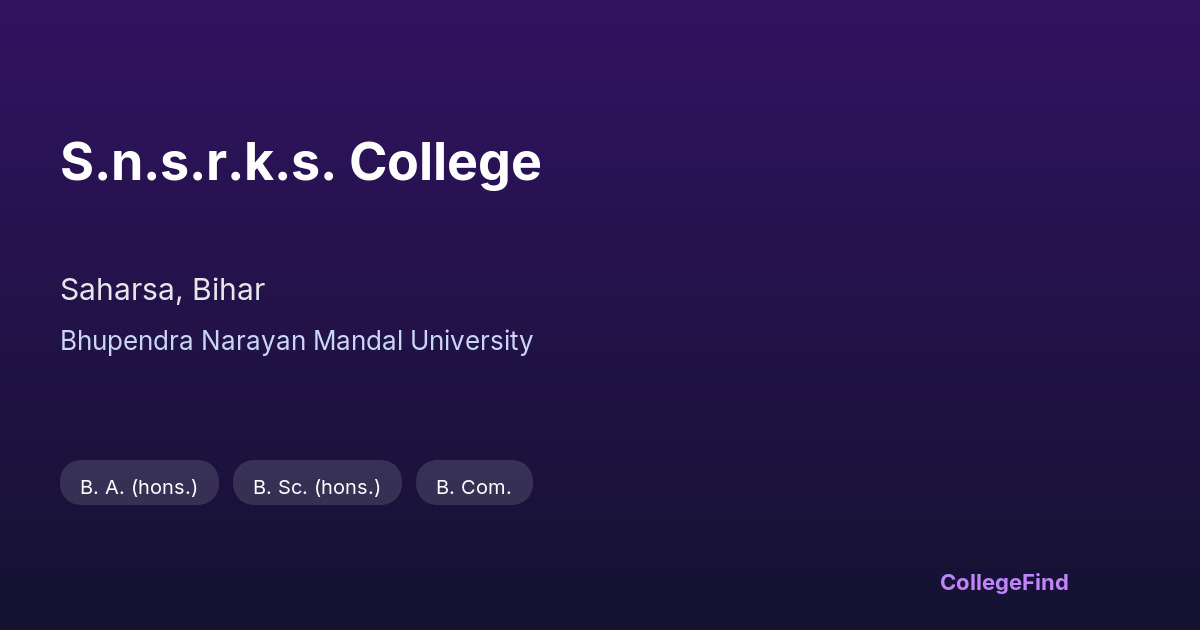Click (hons.) inside the B. A. pill
The width and height of the screenshot is (1200, 630).
[x=164, y=487]
